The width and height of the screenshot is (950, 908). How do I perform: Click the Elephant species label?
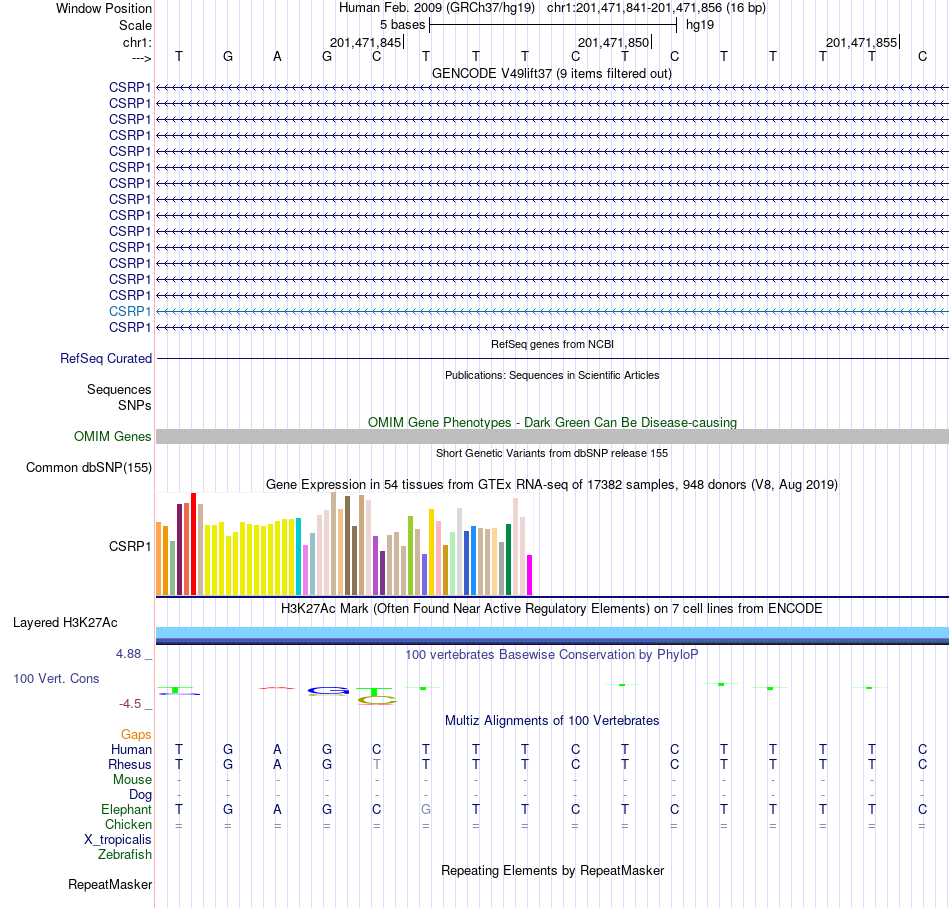[126, 809]
